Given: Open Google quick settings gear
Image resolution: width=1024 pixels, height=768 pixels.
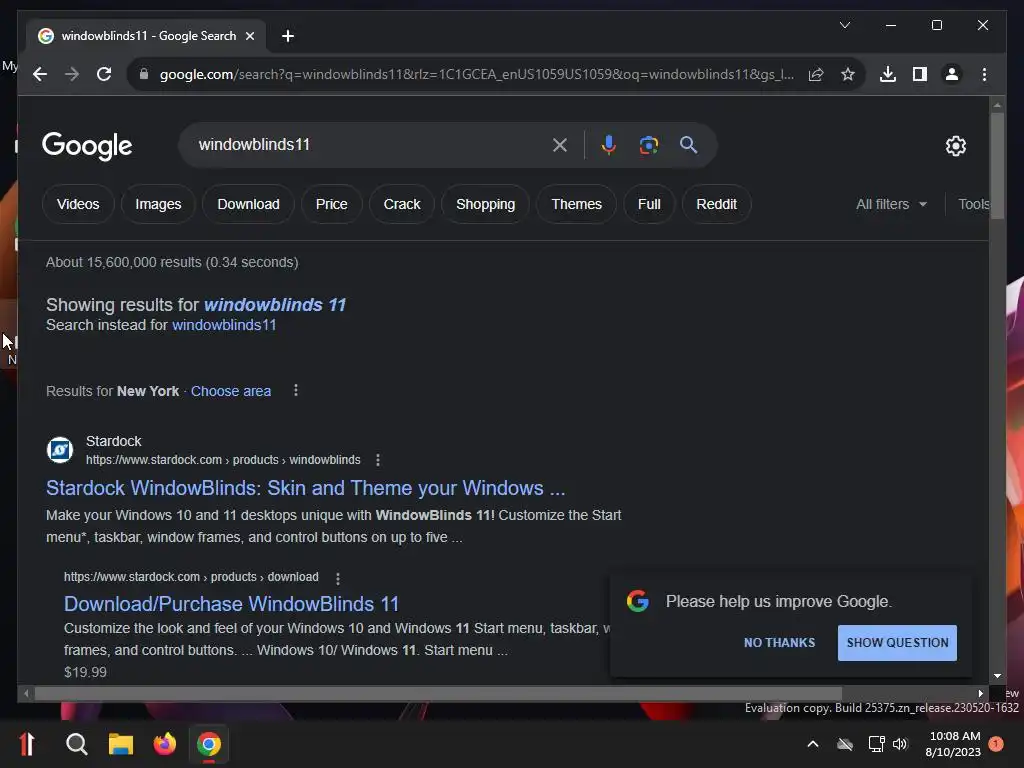Looking at the screenshot, I should (955, 146).
